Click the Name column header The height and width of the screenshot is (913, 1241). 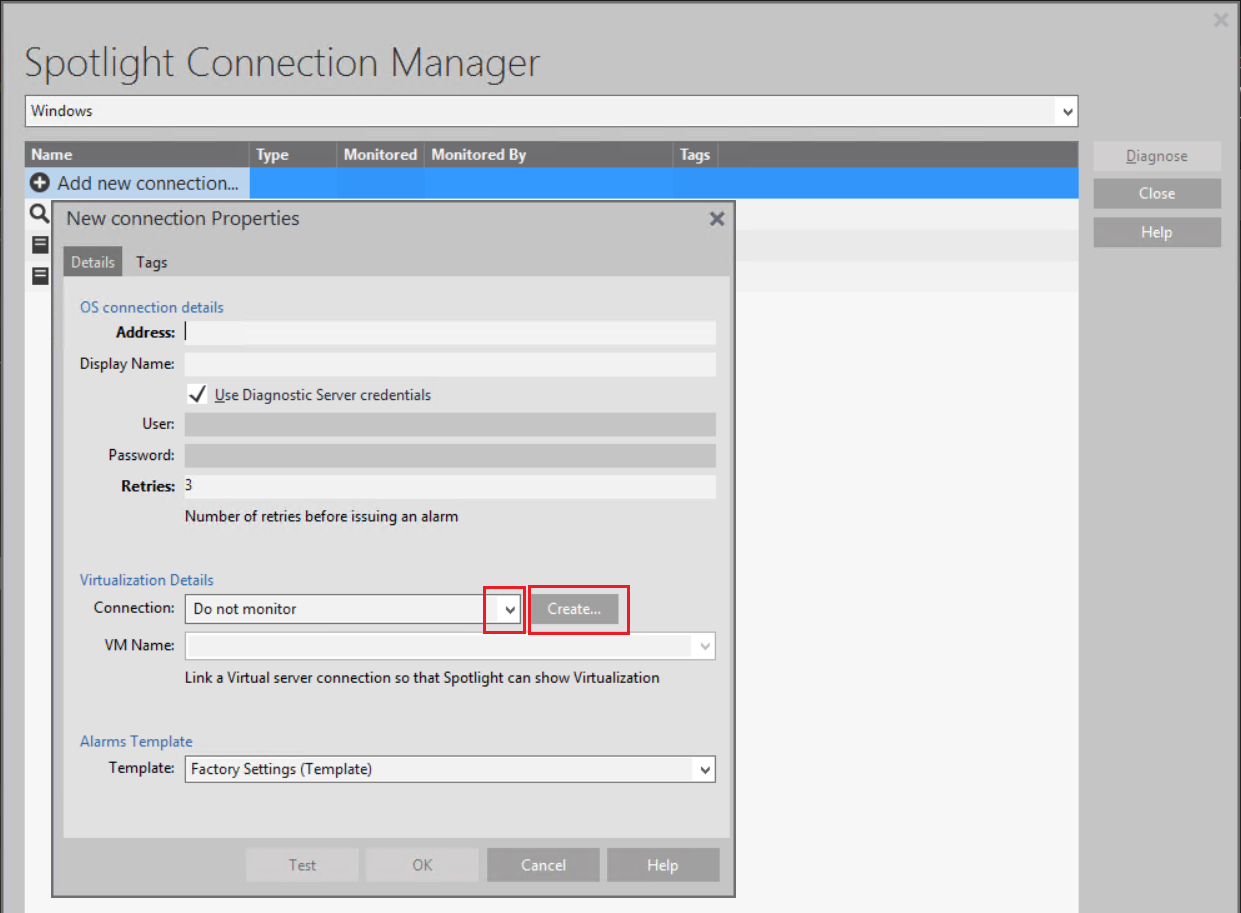tap(137, 154)
